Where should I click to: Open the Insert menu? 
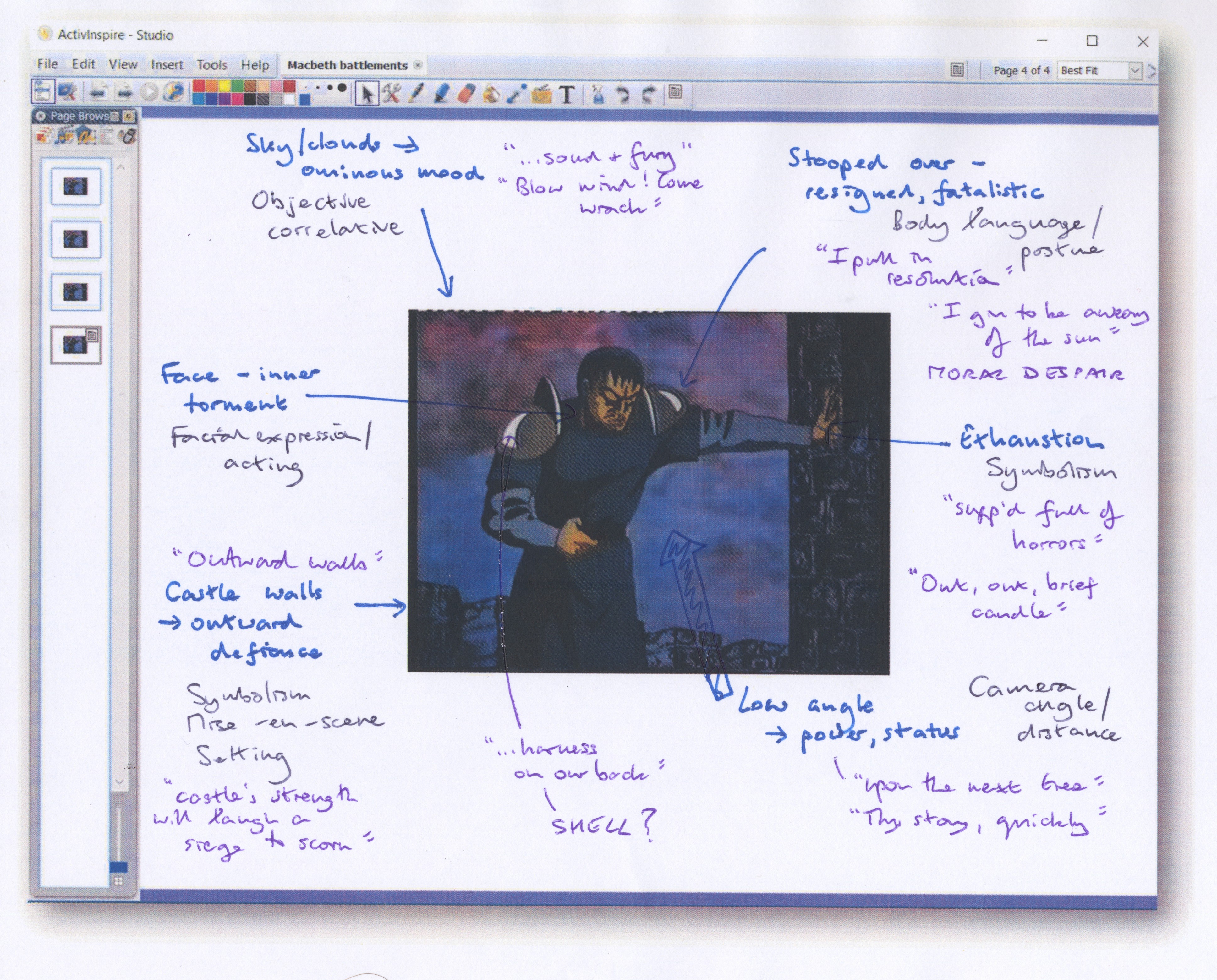[x=167, y=65]
